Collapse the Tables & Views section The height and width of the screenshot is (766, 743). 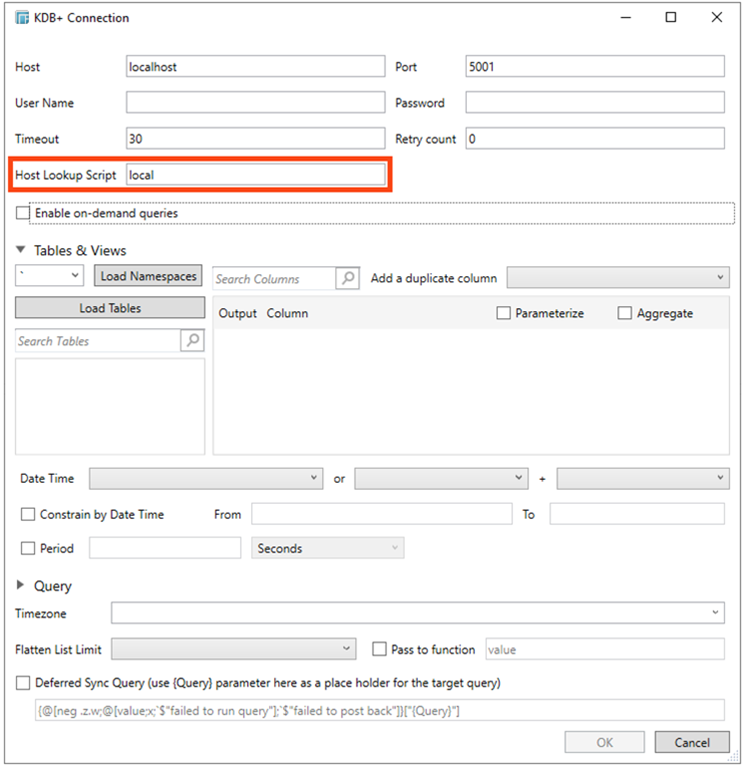(21, 250)
